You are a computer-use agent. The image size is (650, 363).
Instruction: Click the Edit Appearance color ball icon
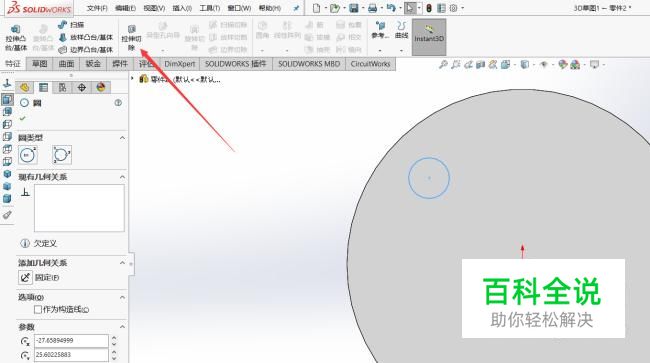coord(563,65)
